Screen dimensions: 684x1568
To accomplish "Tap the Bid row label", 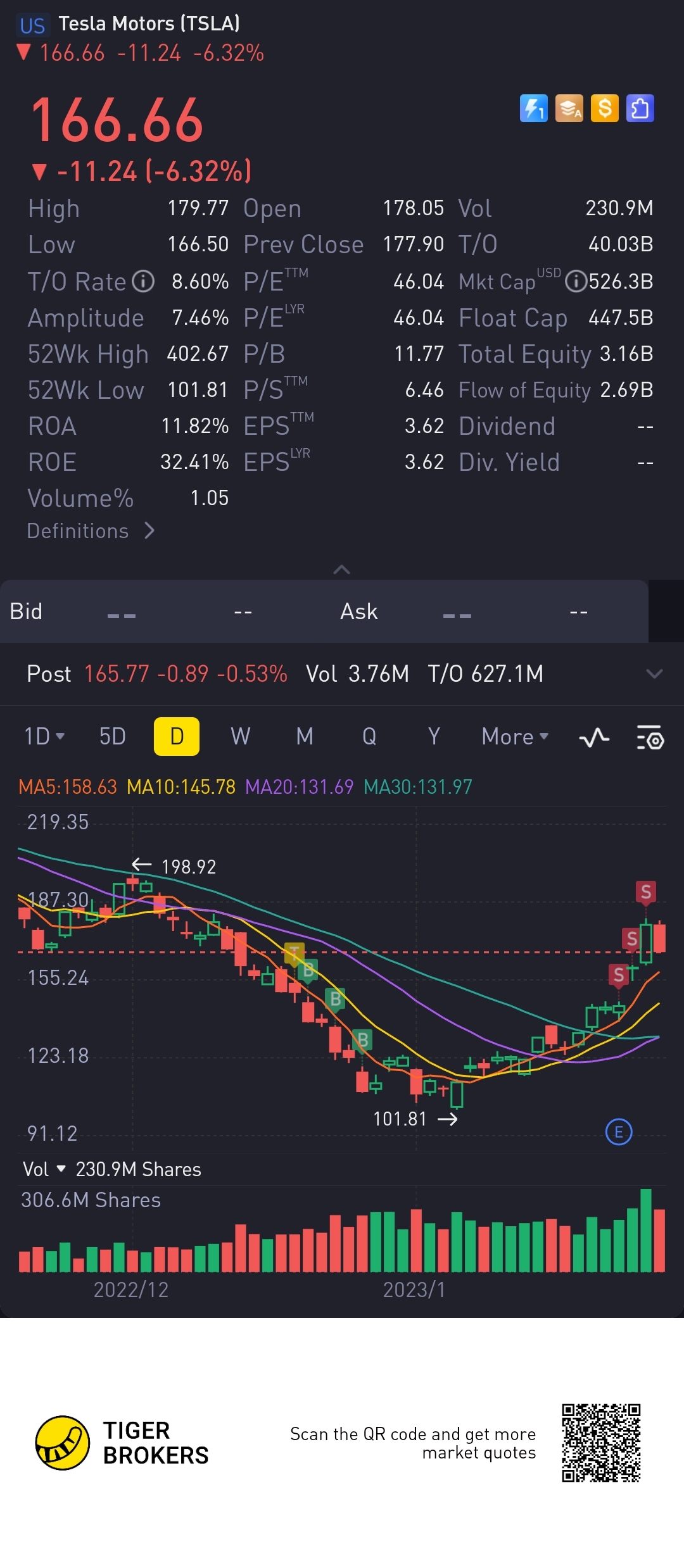I will (26, 612).
